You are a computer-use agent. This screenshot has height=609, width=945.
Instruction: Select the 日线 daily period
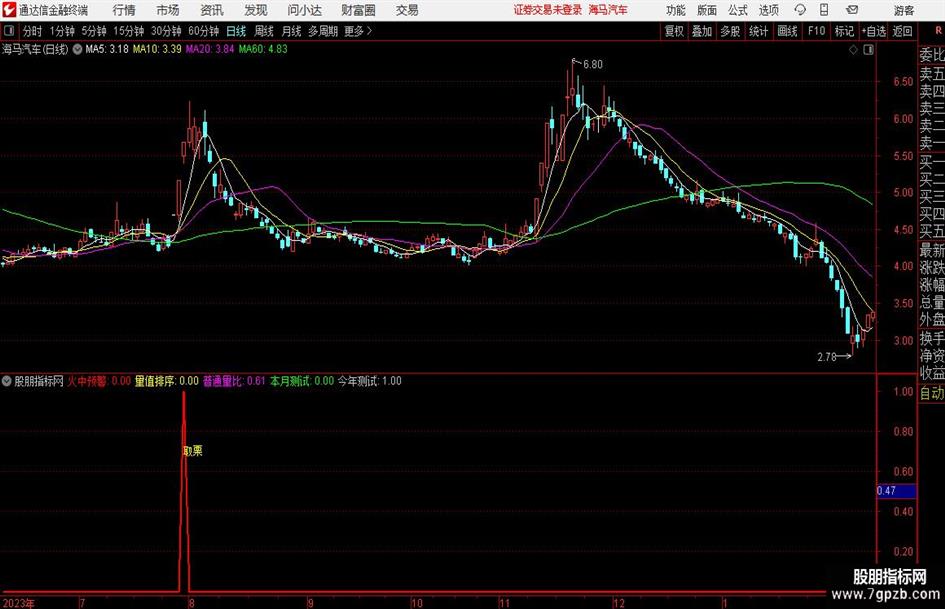tap(236, 31)
